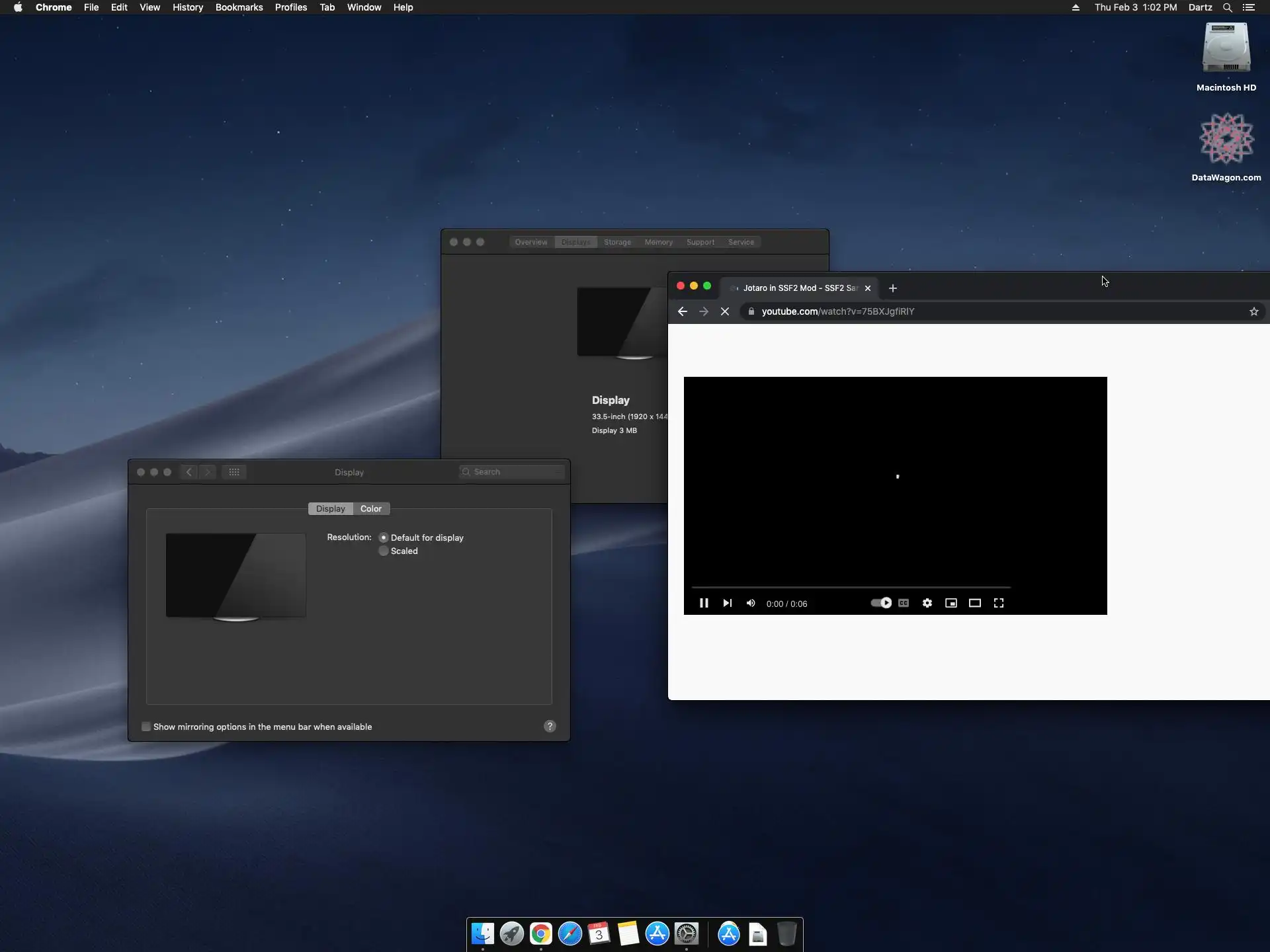This screenshot has height=952, width=1270.
Task: Switch to the Color tab
Action: [x=370, y=508]
